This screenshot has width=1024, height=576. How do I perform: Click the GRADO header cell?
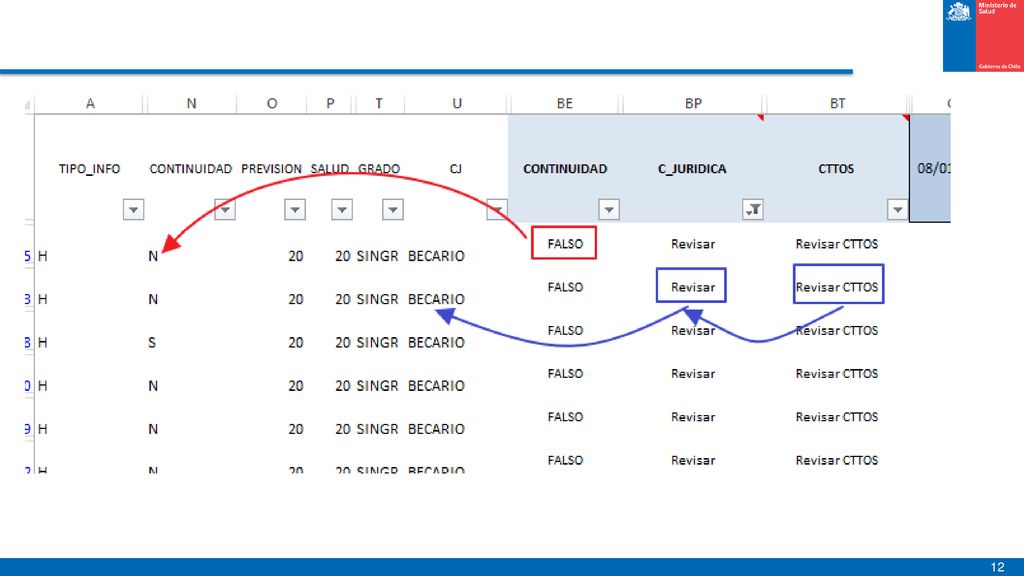click(x=379, y=168)
